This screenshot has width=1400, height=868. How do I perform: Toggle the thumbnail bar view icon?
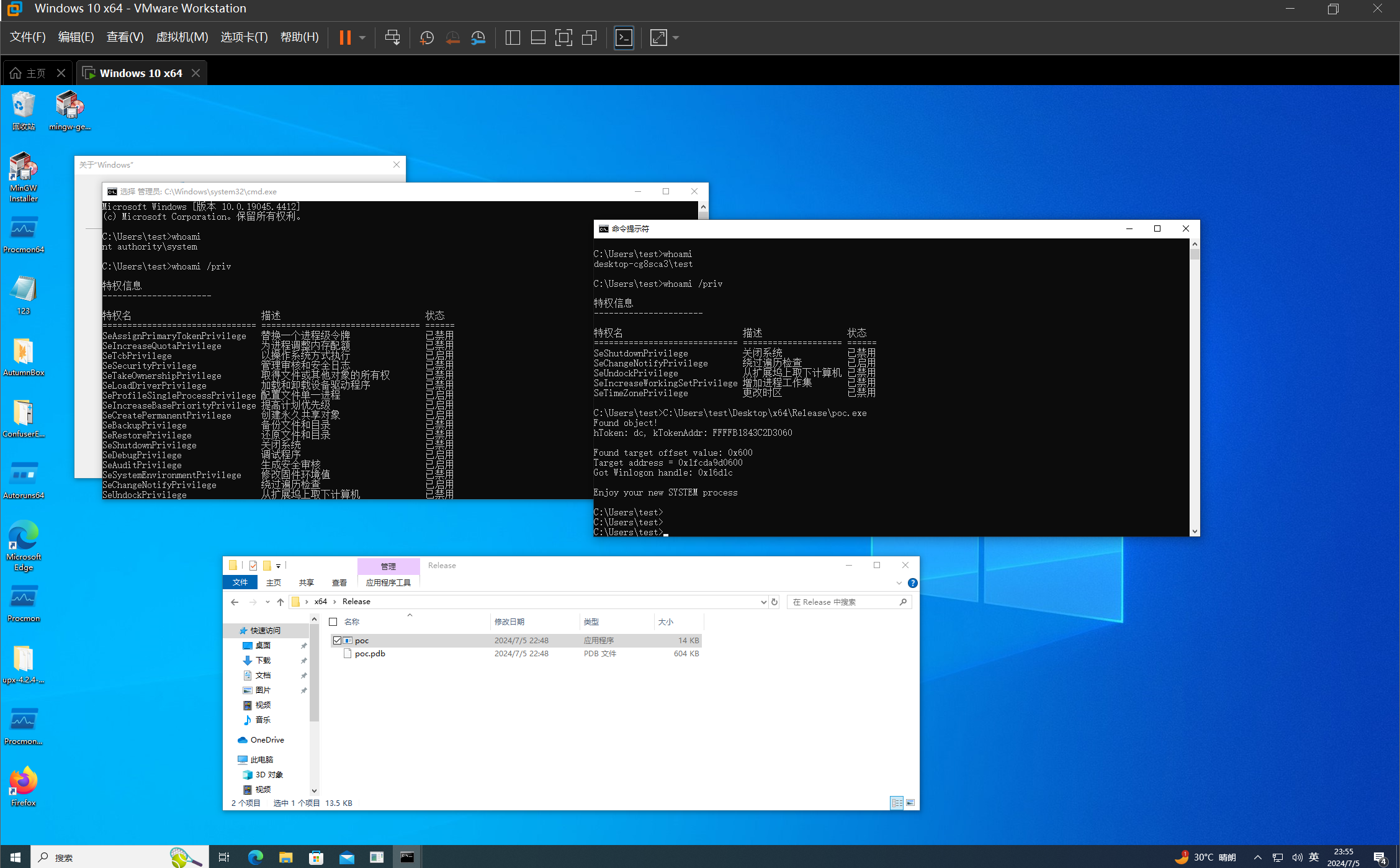(x=538, y=38)
